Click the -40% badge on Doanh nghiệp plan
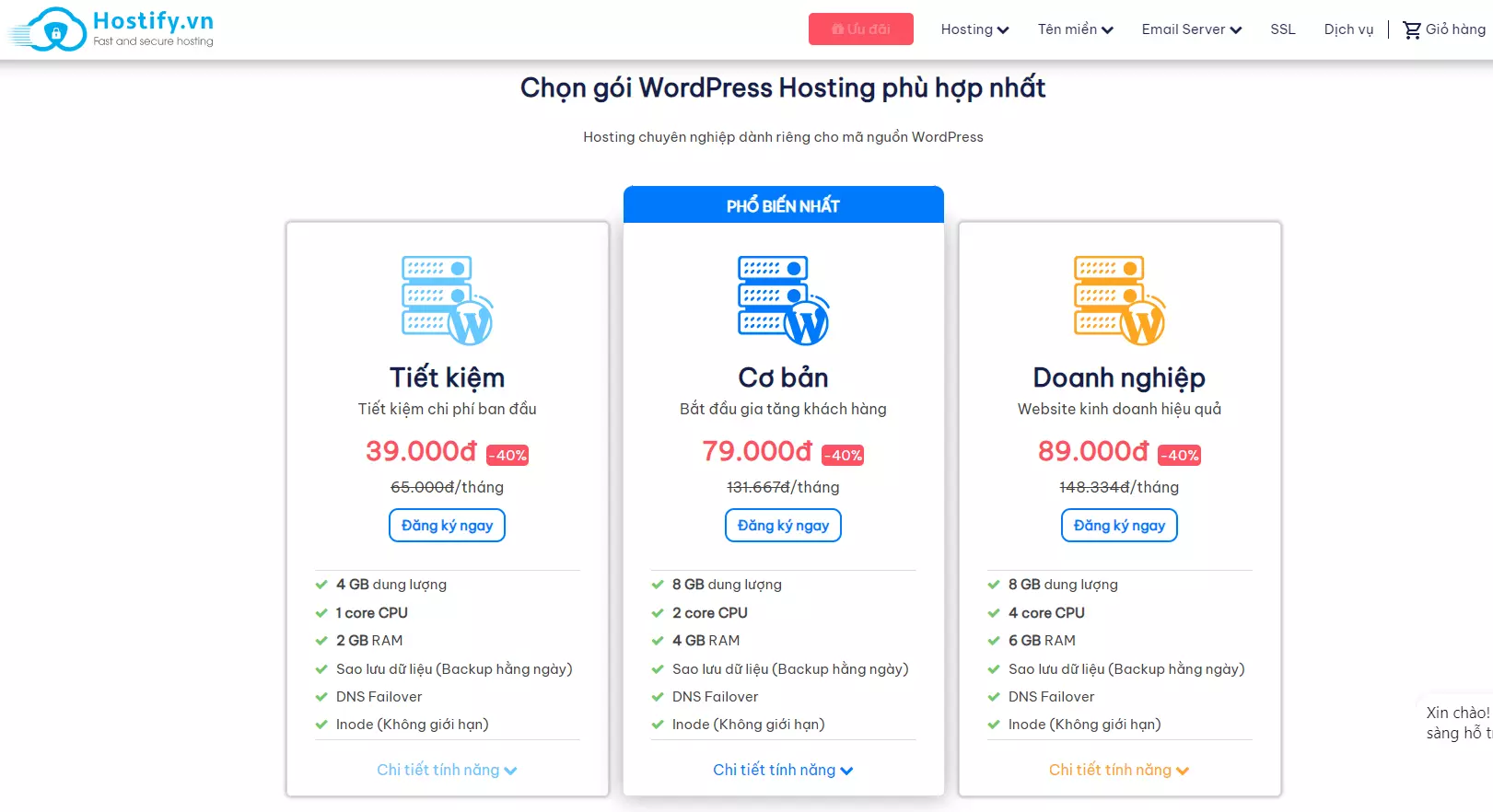Viewport: 1493px width, 812px height. tap(1180, 455)
